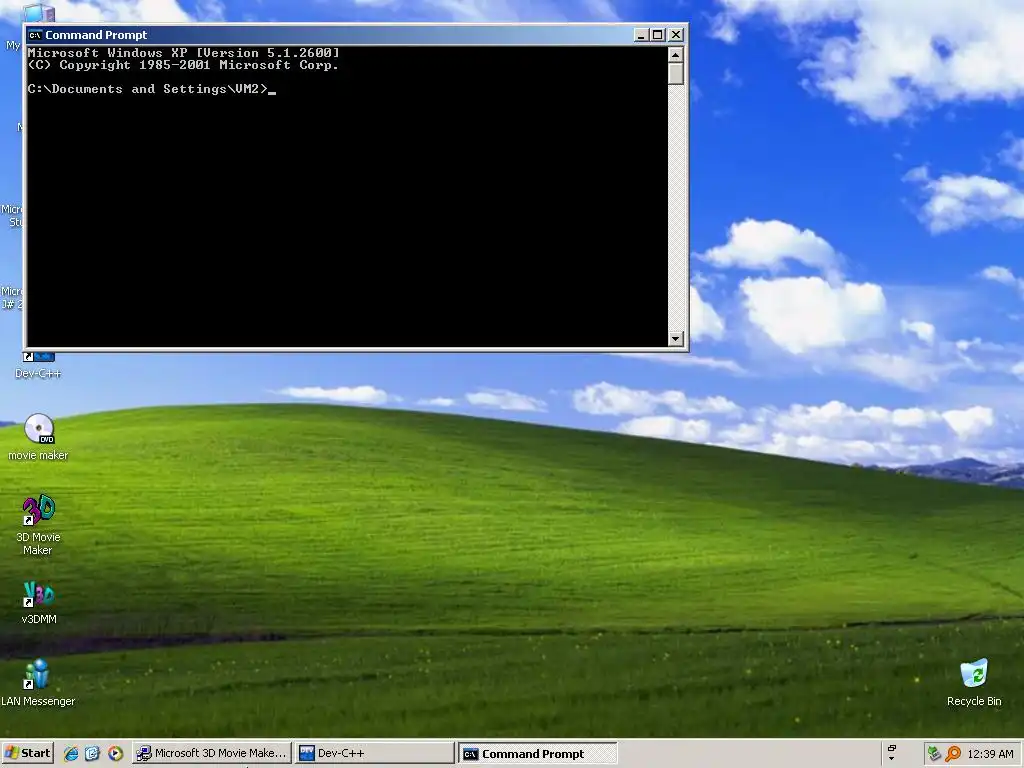This screenshot has height=768, width=1024.
Task: Click the Copyright 1985-2001 Microsoft Corp. line
Action: pos(183,65)
